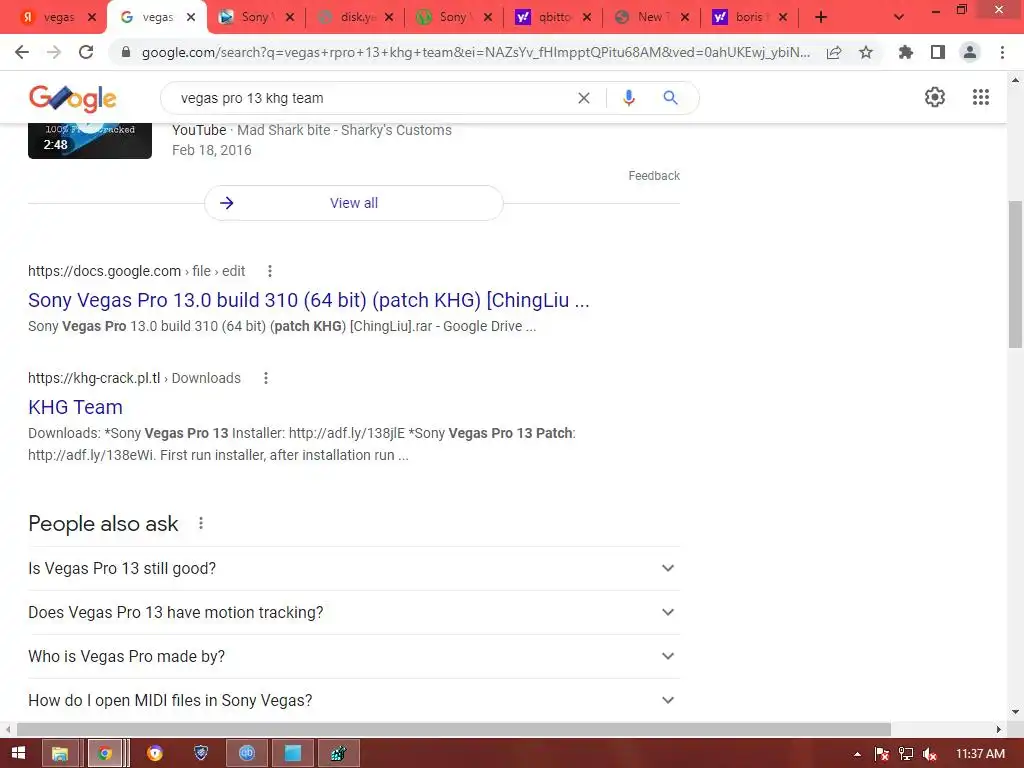Switch to the second 'Sony' tab
This screenshot has width=1024, height=768.
click(x=452, y=17)
